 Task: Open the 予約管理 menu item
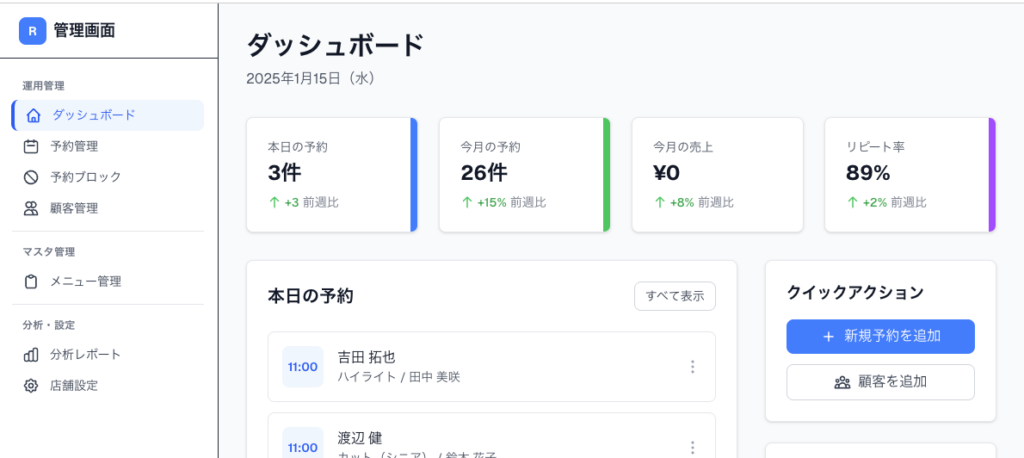pyautogui.click(x=74, y=146)
